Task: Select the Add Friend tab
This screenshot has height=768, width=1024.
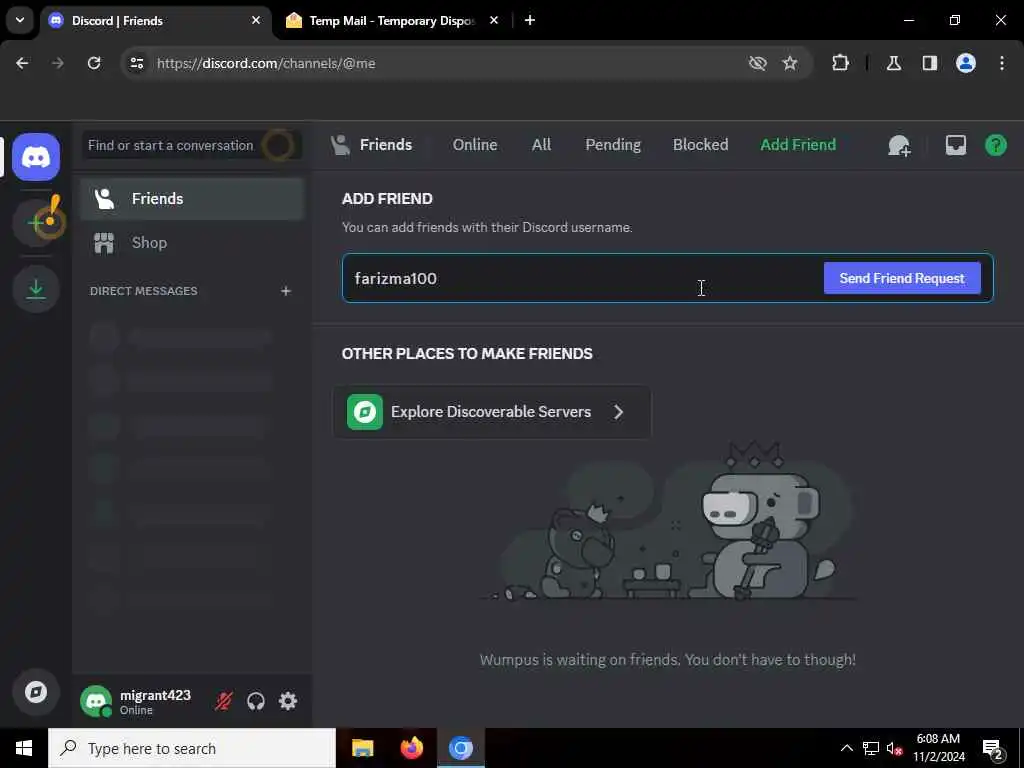Action: 797,145
